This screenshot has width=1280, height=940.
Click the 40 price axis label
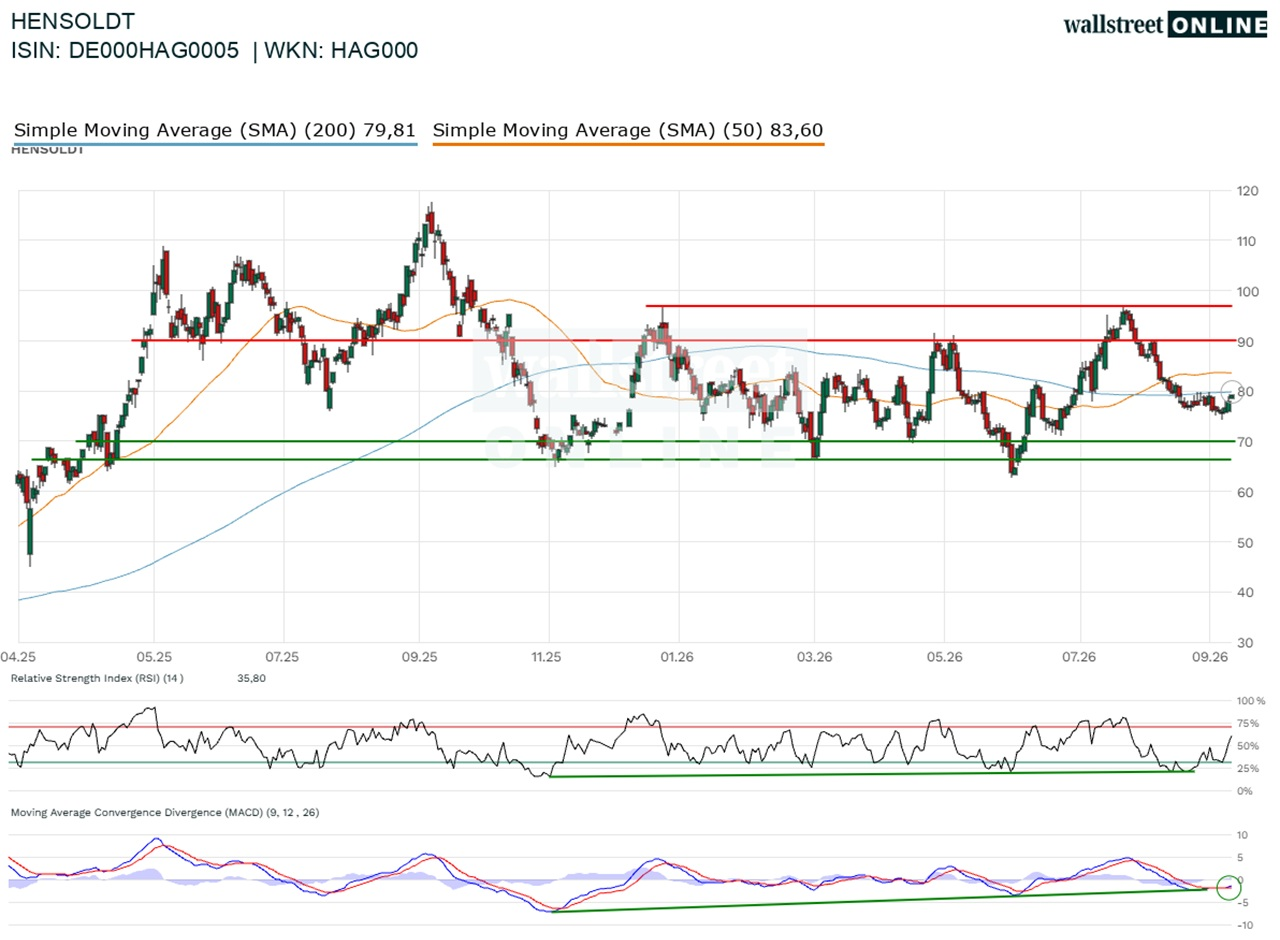[x=1244, y=593]
